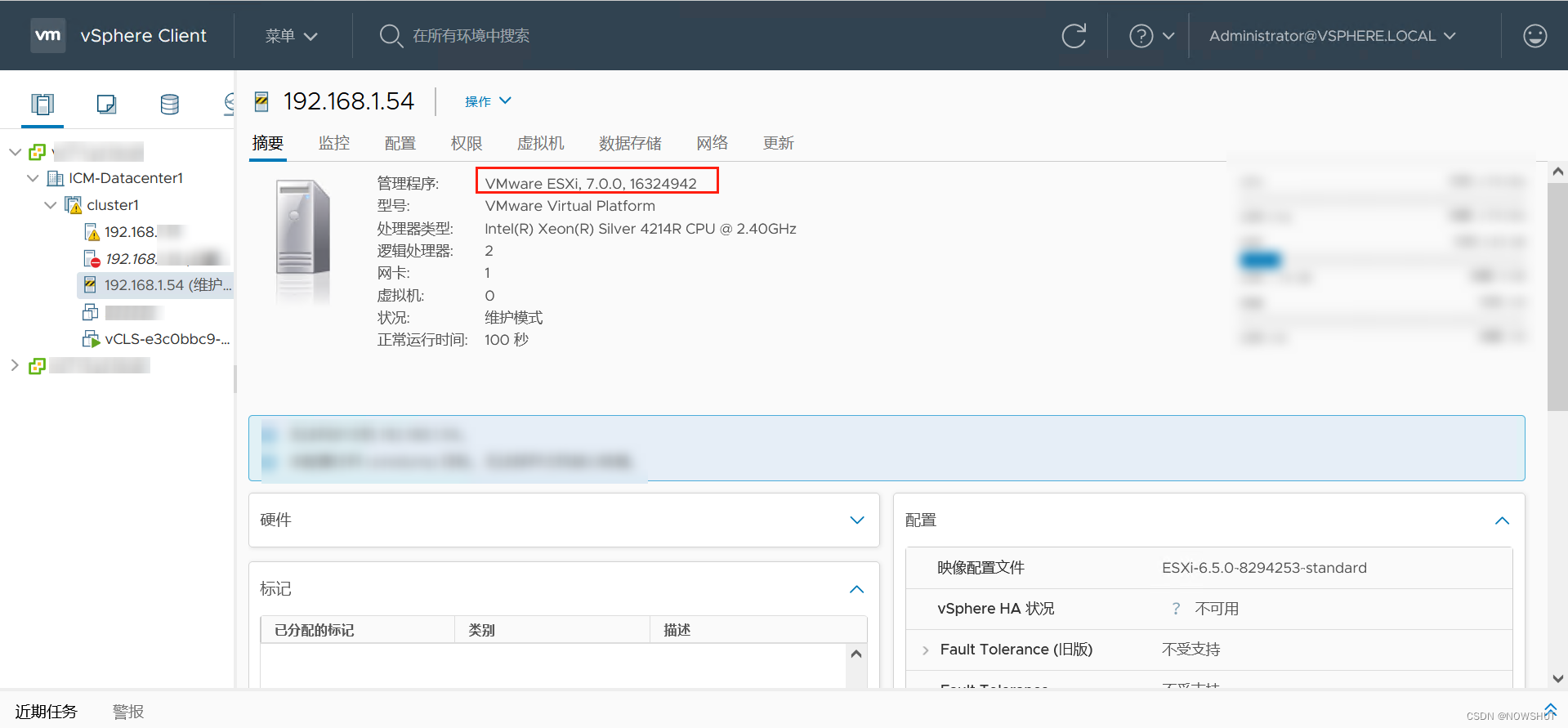1568x728 pixels.
Task: Collapse the cluster1 tree node
Action: 51,205
